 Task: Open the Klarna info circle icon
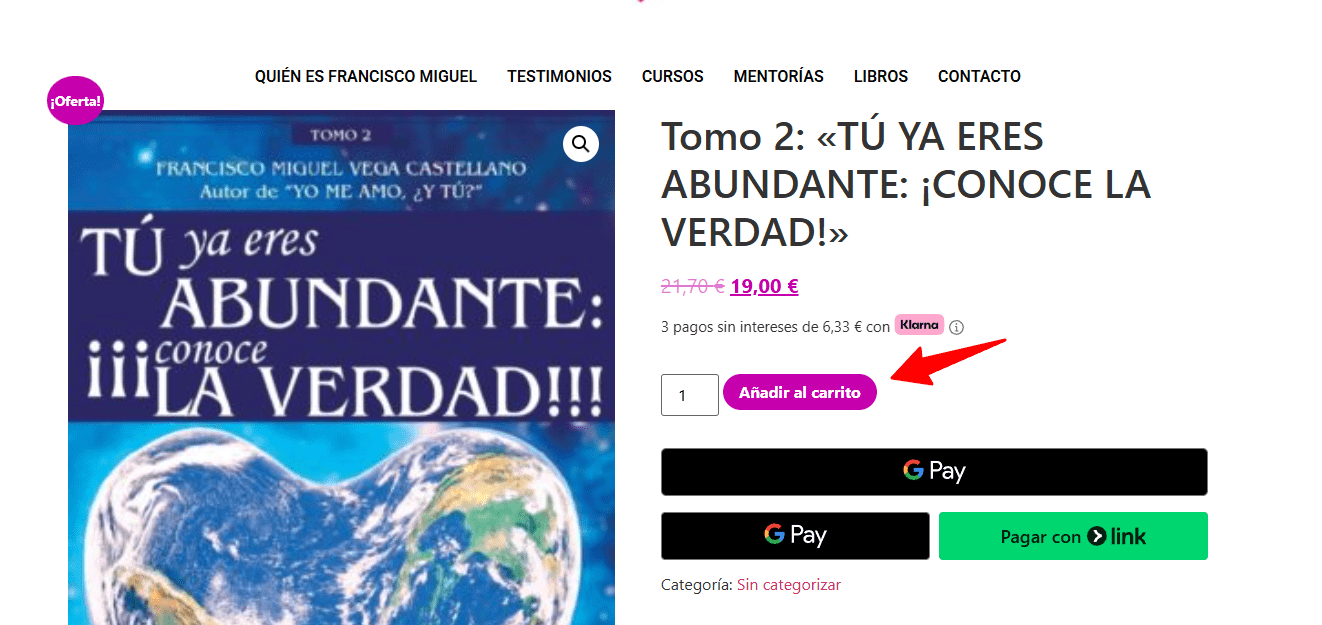click(x=956, y=327)
